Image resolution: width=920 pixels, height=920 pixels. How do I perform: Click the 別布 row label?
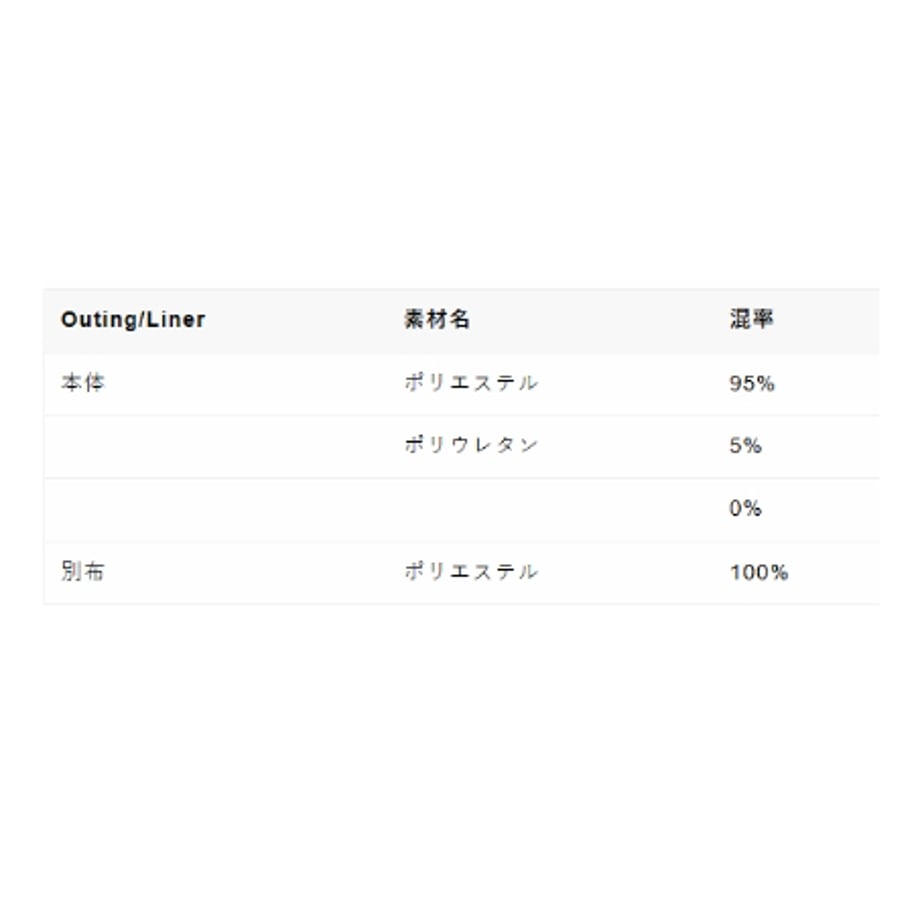click(83, 571)
